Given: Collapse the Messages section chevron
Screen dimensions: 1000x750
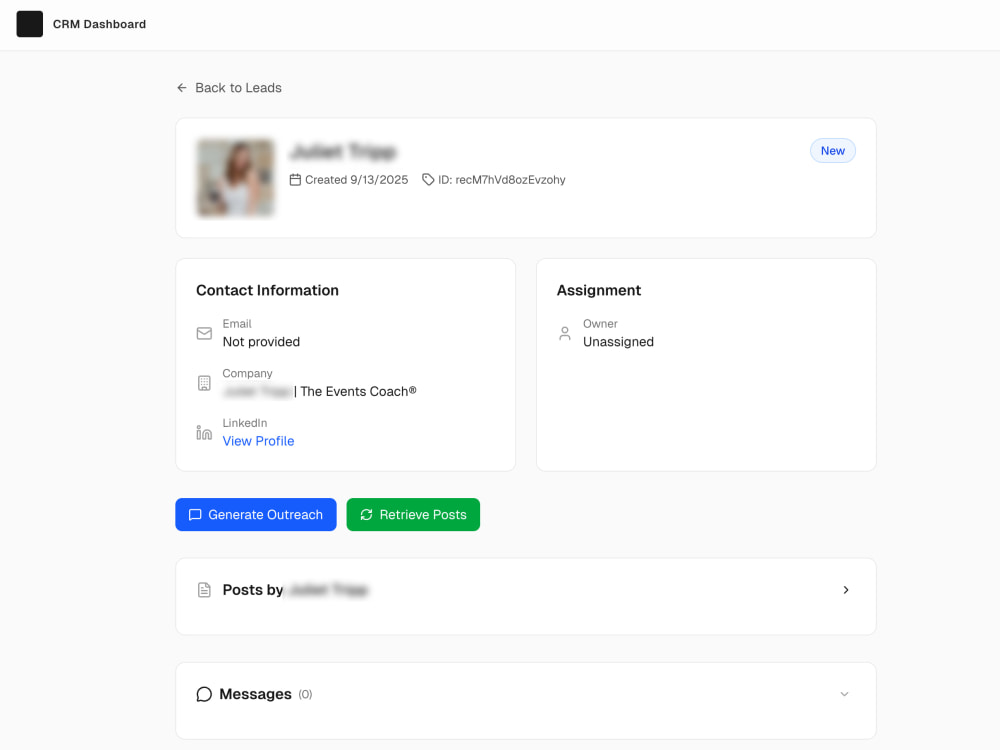Looking at the screenshot, I should [x=844, y=694].
